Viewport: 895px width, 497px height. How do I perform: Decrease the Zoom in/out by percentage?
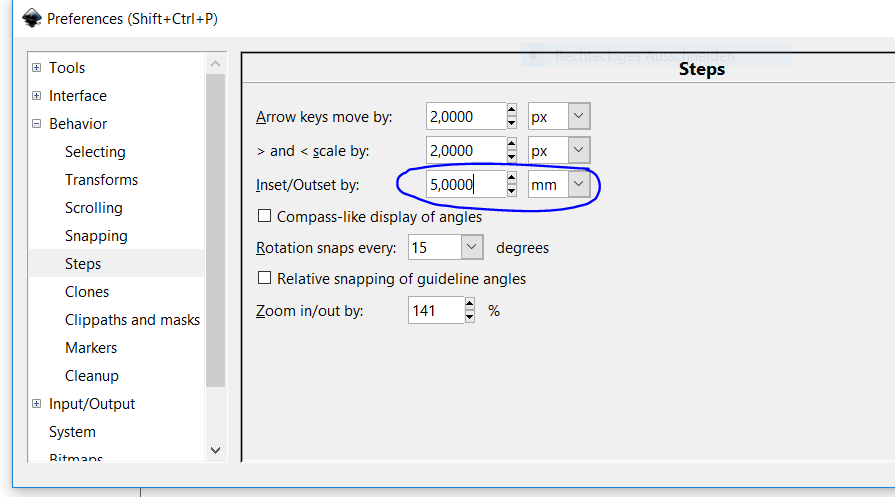point(469,317)
